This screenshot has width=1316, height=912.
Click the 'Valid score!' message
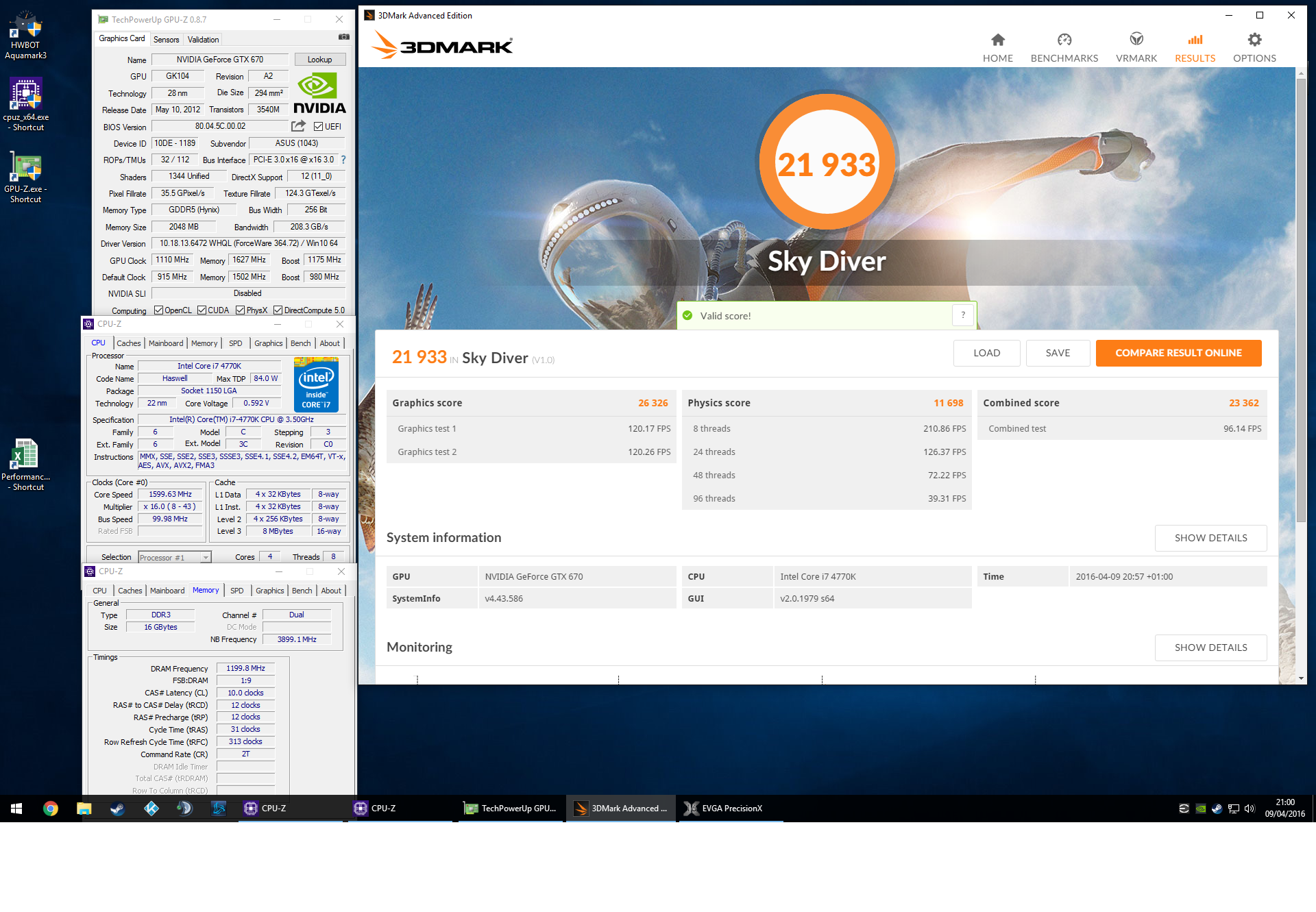(x=725, y=316)
